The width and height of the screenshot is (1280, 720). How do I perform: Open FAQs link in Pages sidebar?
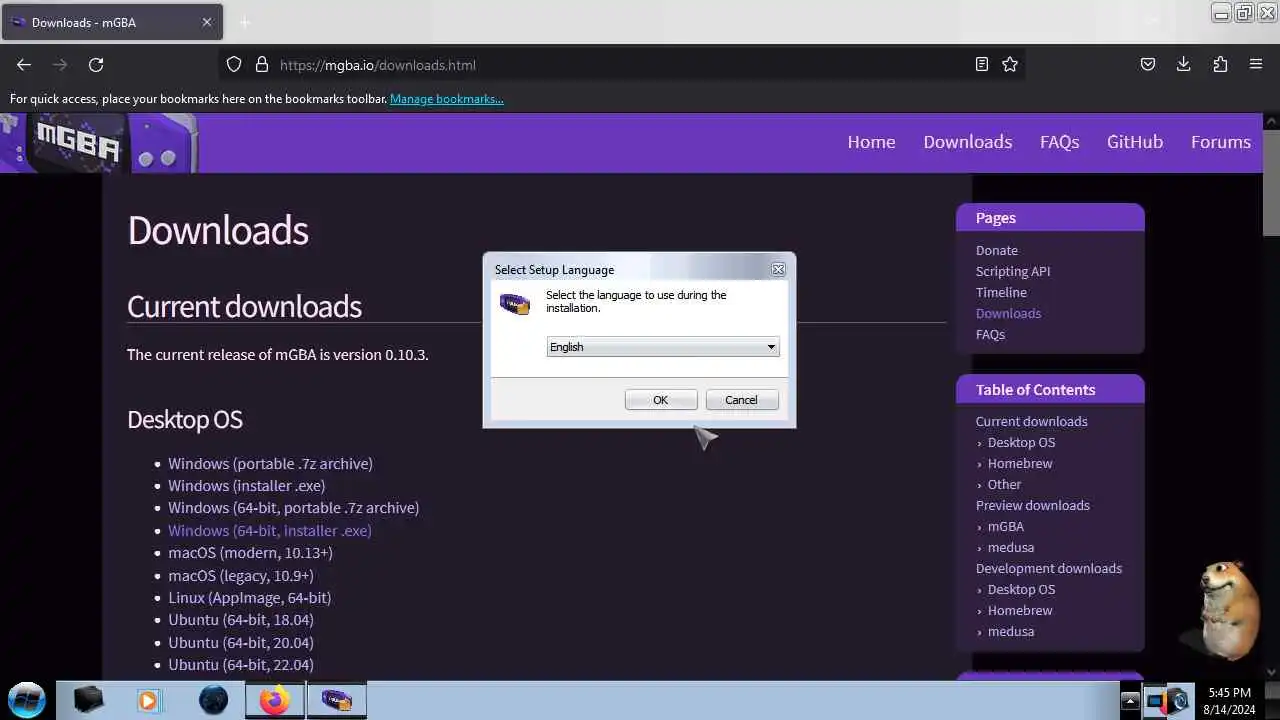(990, 334)
